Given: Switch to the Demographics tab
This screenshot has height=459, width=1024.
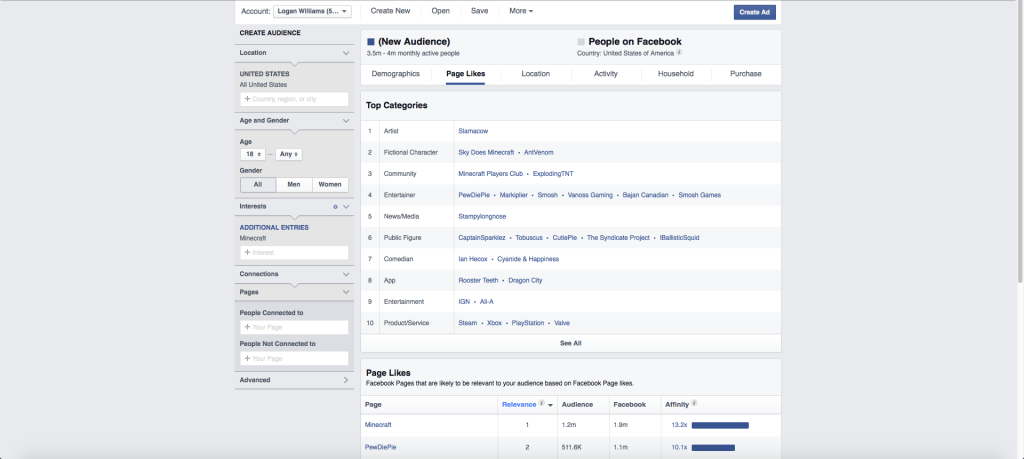Looking at the screenshot, I should tap(396, 74).
